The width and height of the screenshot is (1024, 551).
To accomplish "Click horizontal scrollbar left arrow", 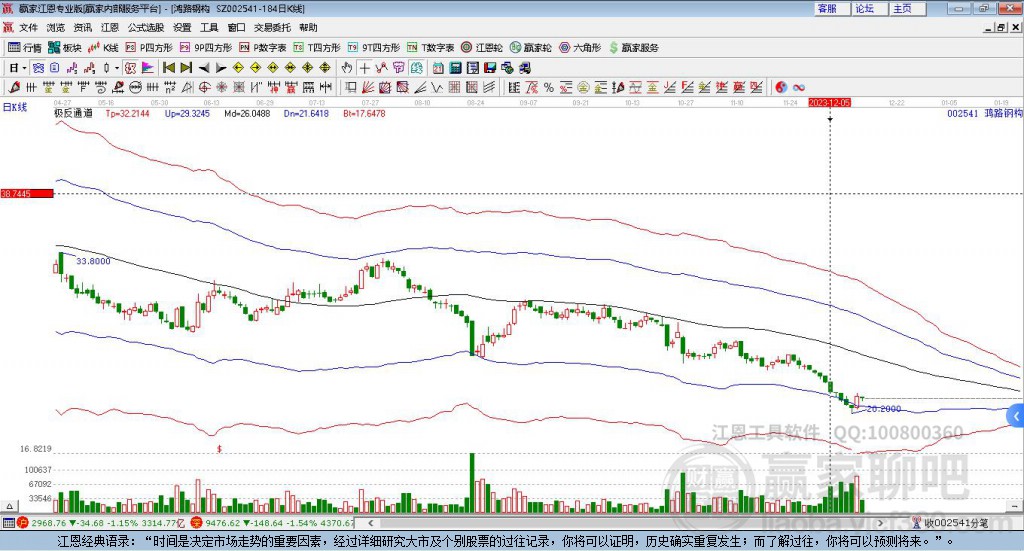I will click(370, 523).
